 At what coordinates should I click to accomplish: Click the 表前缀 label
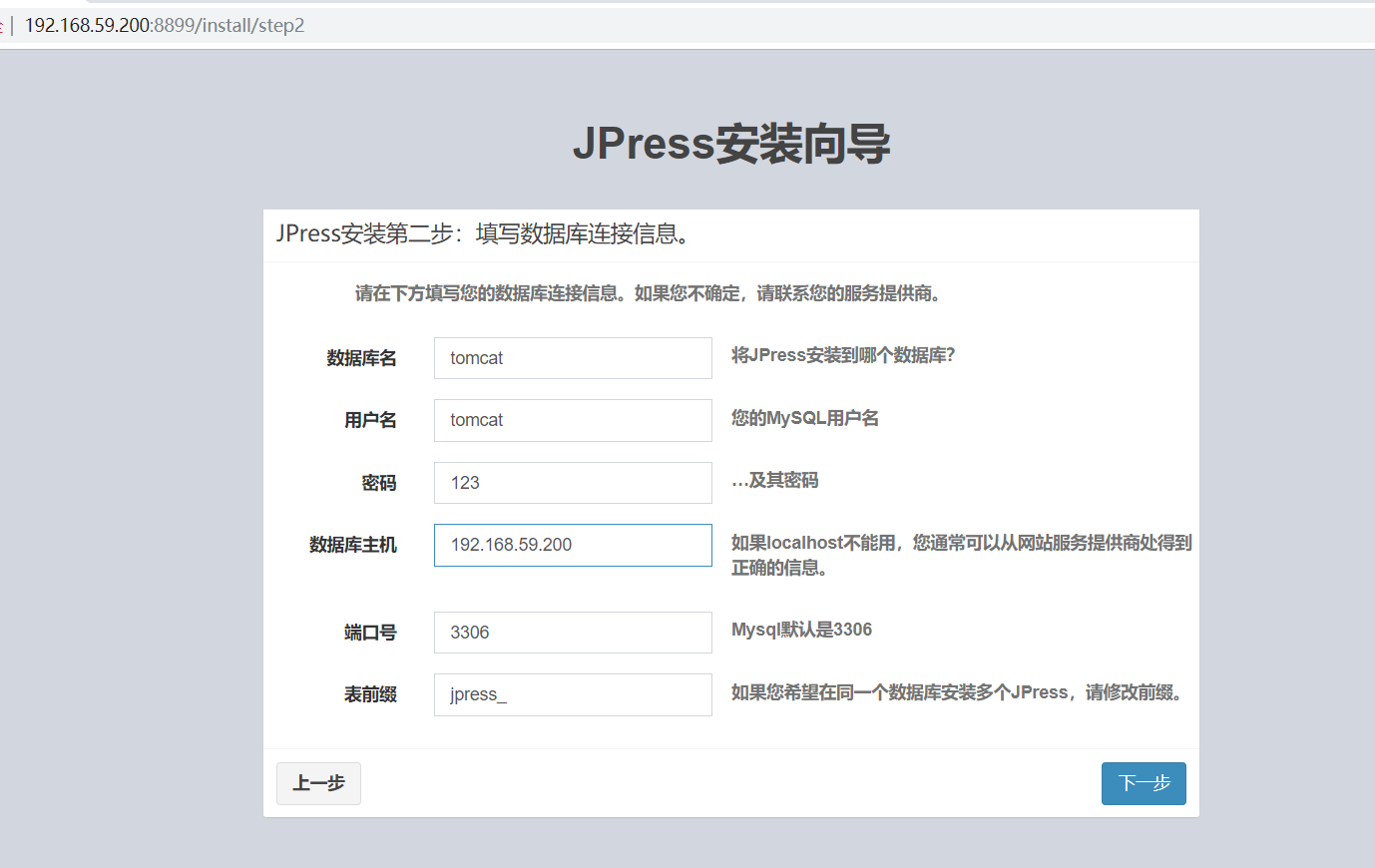tap(370, 694)
